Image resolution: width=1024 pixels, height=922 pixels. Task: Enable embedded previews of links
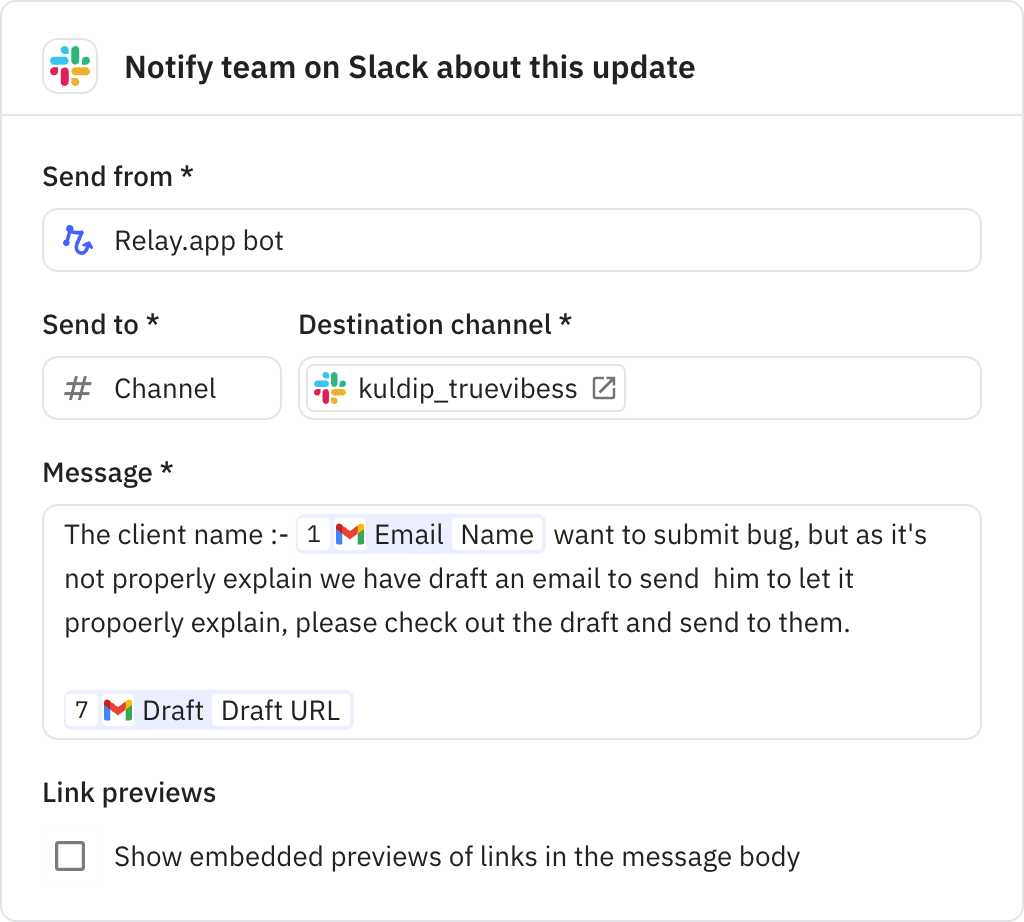(x=70, y=857)
